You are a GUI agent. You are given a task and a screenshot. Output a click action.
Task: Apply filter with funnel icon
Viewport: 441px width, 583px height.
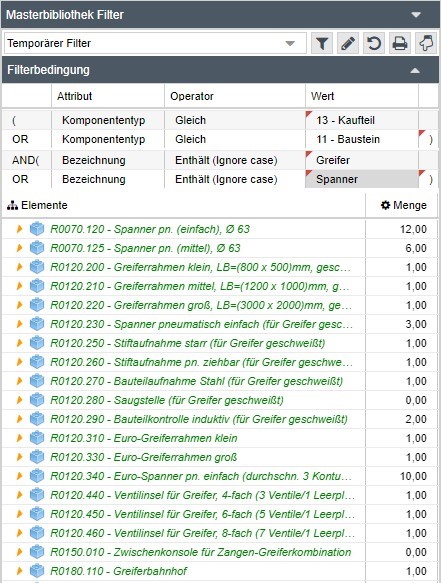(x=322, y=44)
